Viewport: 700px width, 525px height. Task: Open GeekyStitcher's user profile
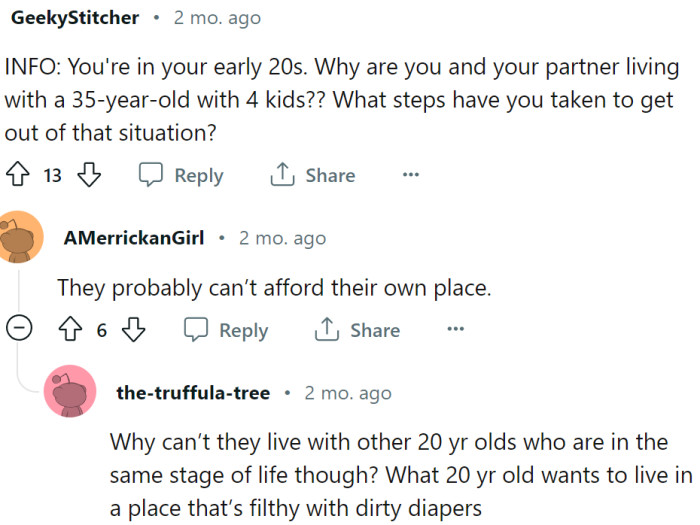[73, 18]
